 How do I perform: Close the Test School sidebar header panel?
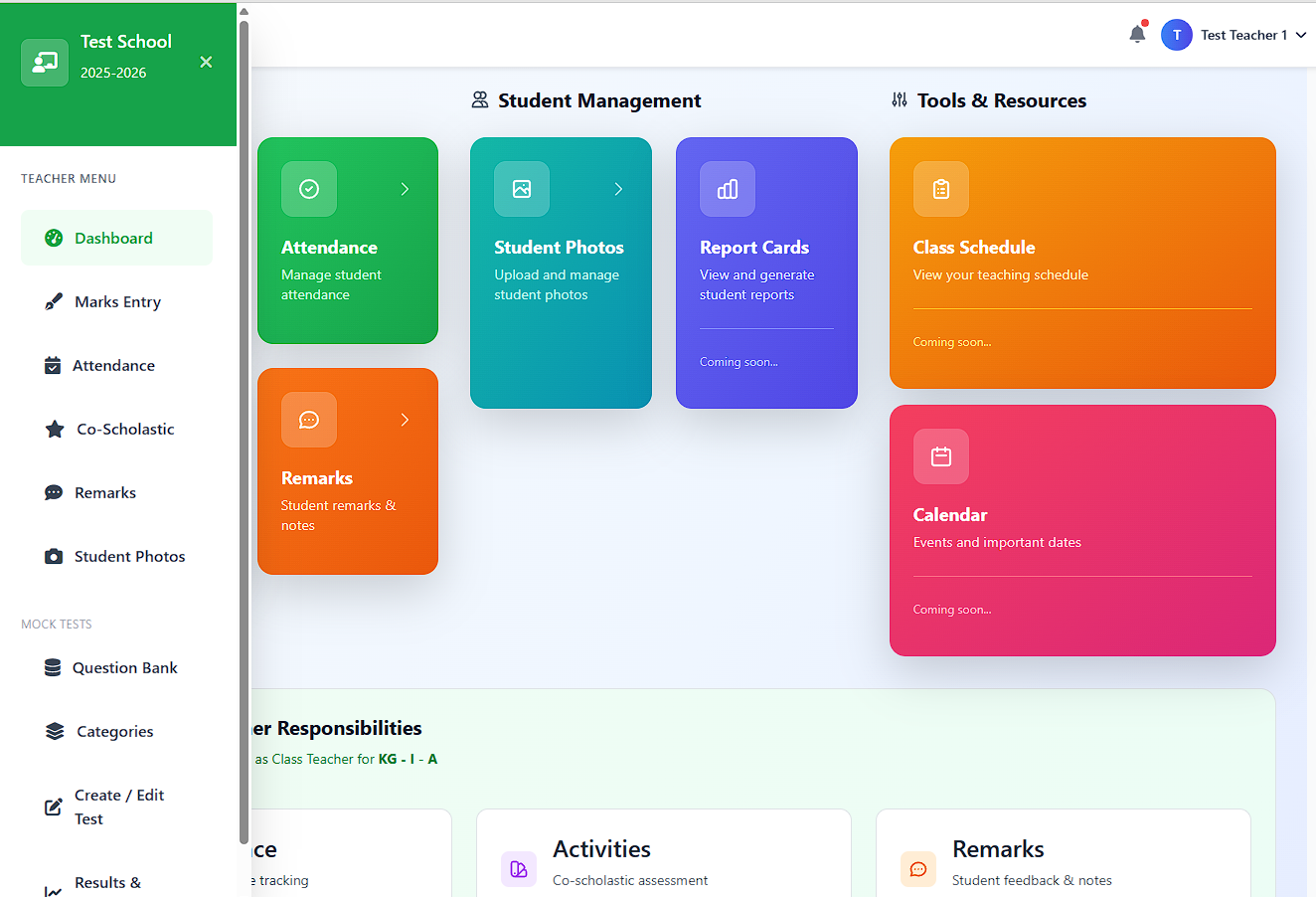(x=206, y=62)
